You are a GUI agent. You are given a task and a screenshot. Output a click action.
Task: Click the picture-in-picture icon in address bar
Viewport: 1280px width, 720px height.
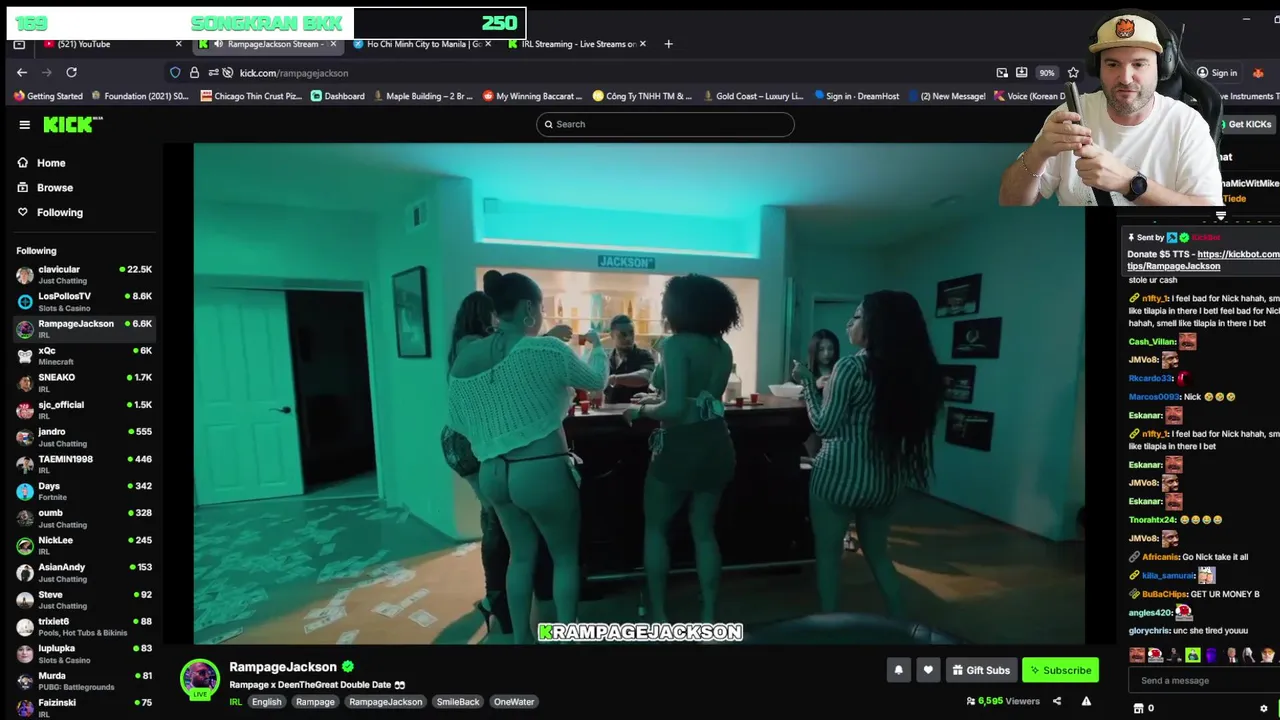1002,72
